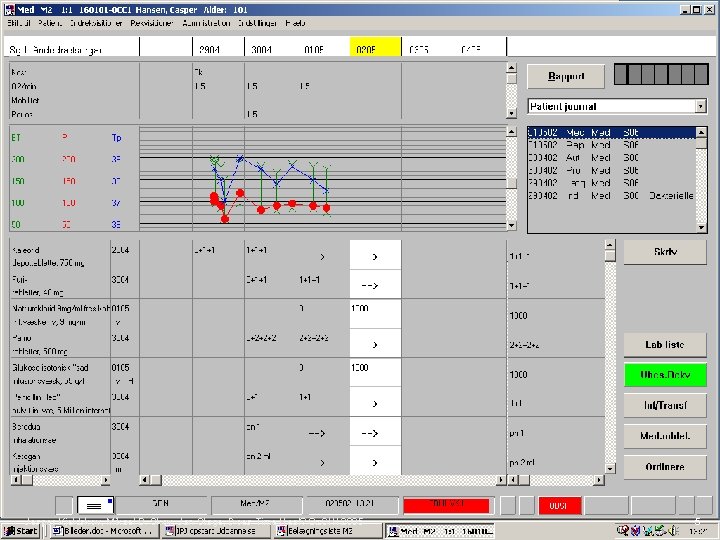Click the application icon in the title bar
This screenshot has height=540, width=720.
click(x=9, y=9)
